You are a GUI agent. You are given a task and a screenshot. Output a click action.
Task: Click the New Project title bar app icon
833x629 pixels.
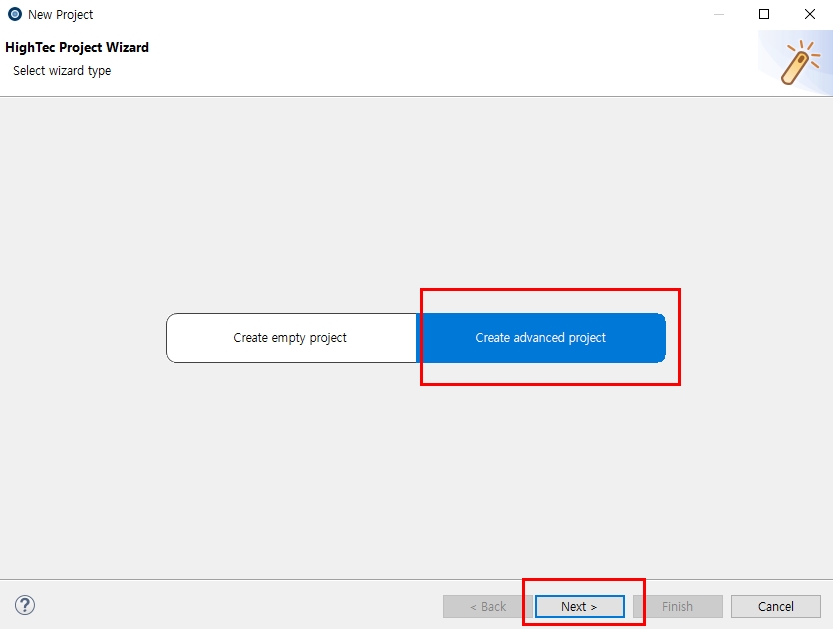[x=15, y=14]
